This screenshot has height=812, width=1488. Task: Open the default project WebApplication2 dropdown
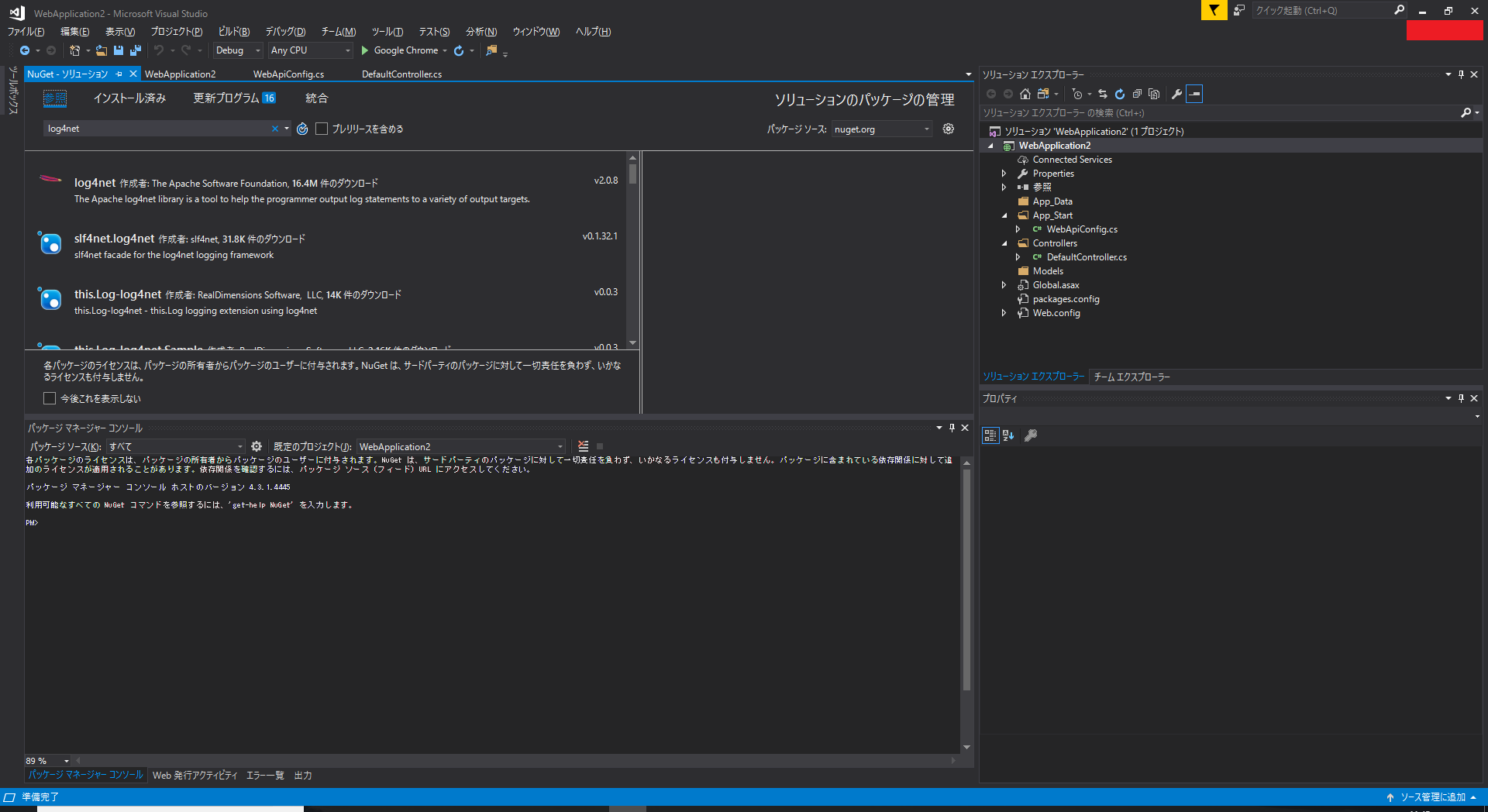tap(461, 446)
